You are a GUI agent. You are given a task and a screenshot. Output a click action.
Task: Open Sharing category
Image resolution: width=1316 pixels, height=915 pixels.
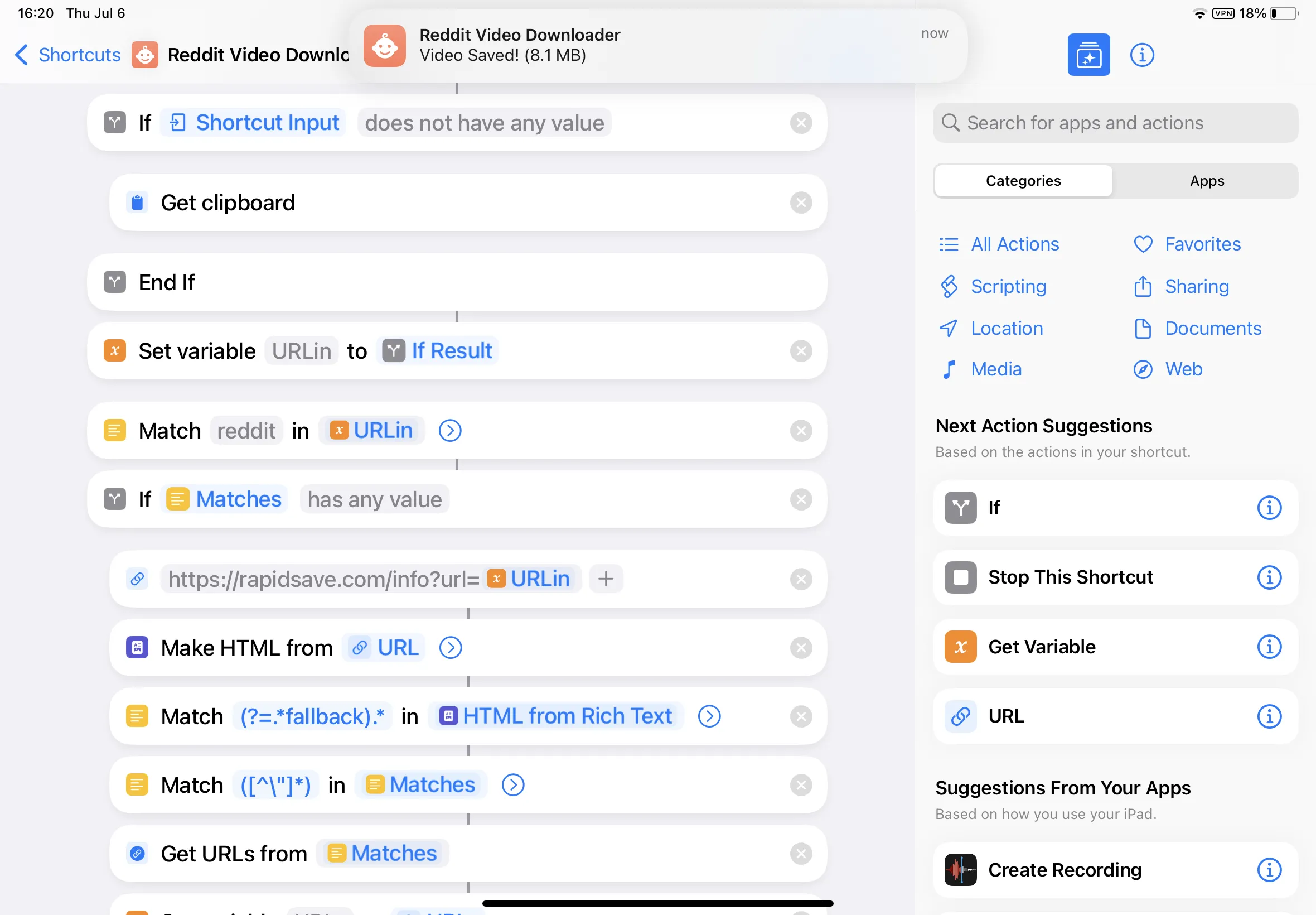pos(1181,286)
